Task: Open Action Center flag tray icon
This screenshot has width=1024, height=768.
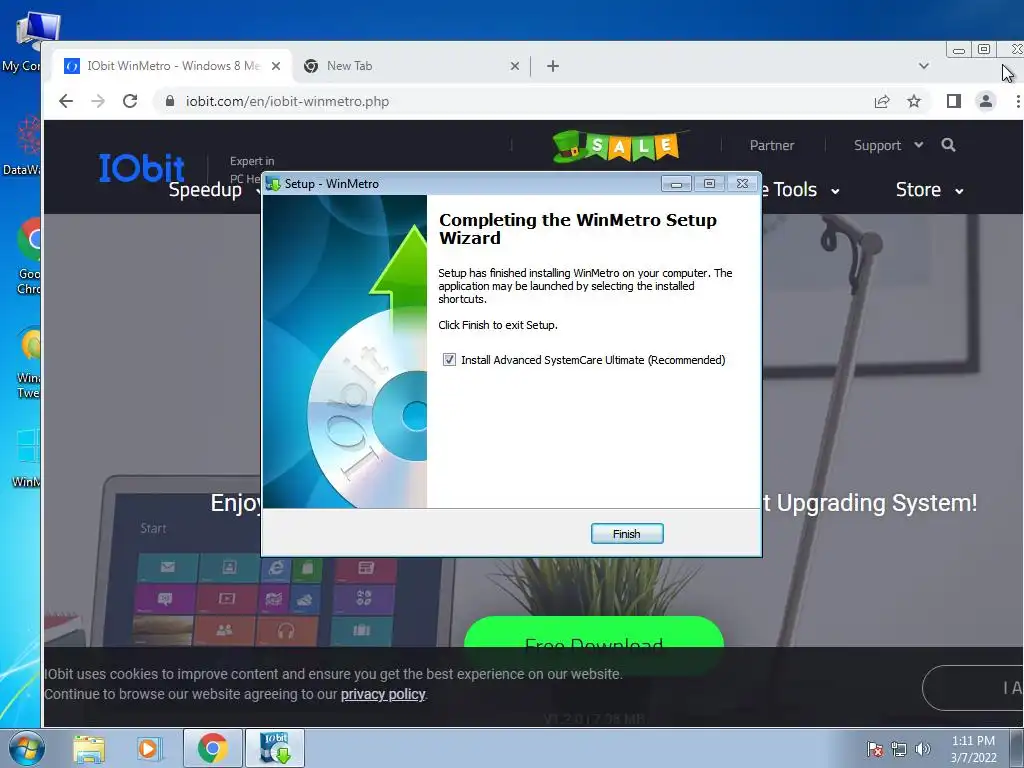Action: click(875, 749)
